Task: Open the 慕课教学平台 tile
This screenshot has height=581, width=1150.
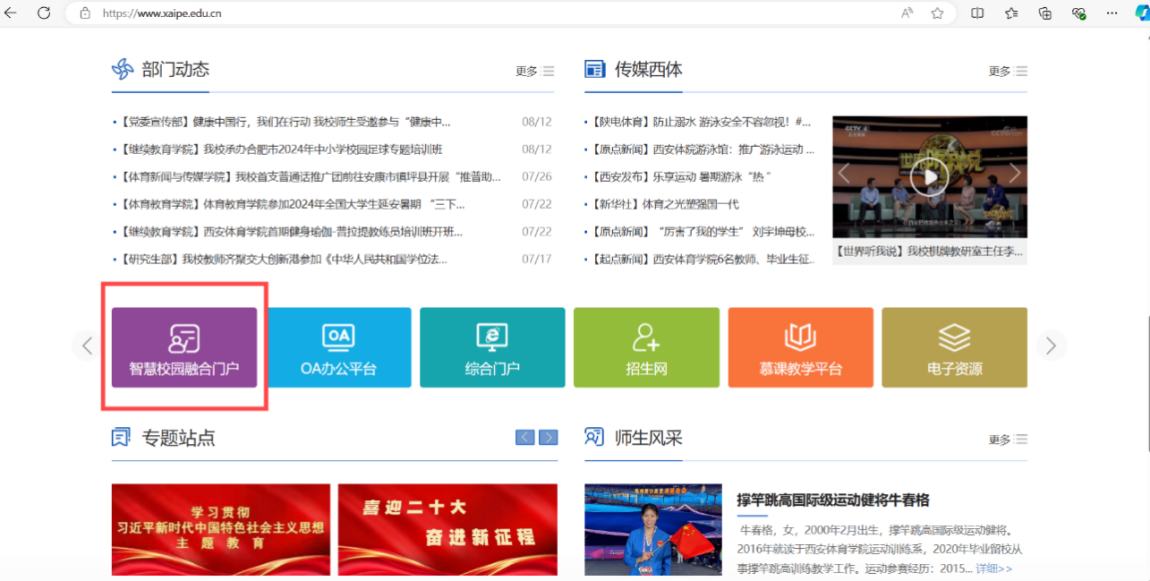Action: click(x=800, y=347)
